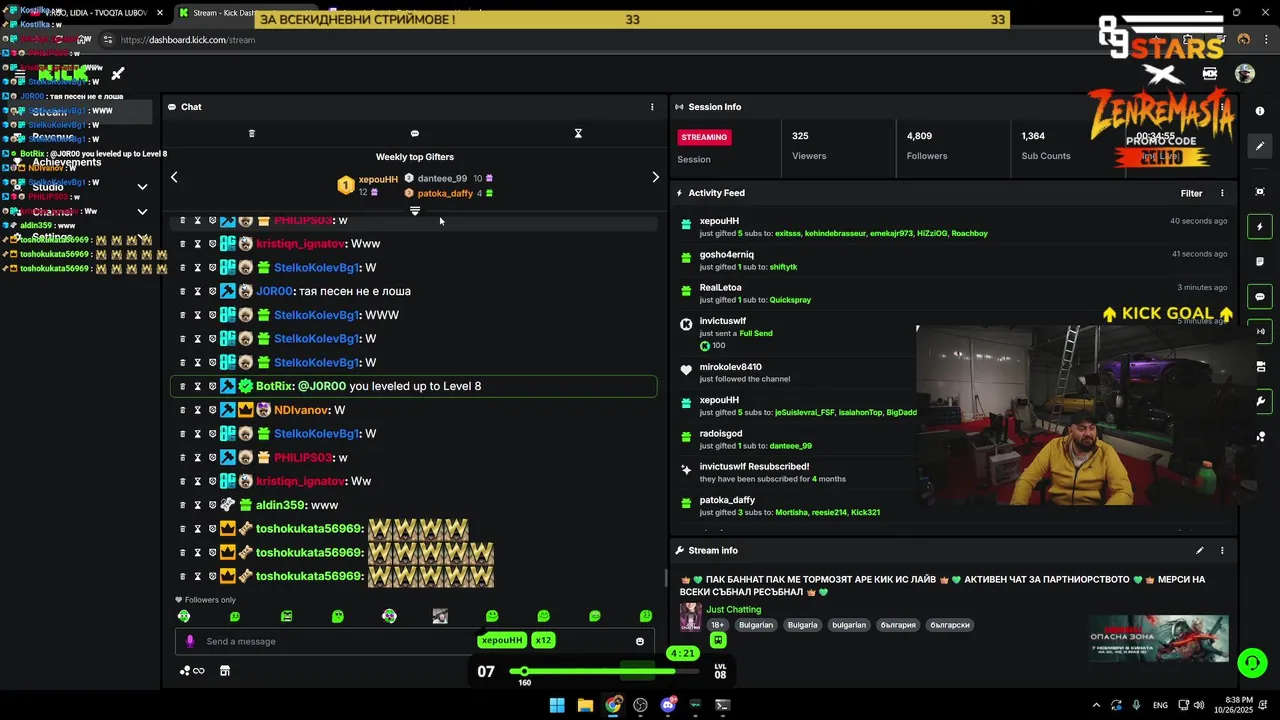Click the J0R00 username in chat
Image resolution: width=1280 pixels, height=720 pixels.
(x=273, y=291)
